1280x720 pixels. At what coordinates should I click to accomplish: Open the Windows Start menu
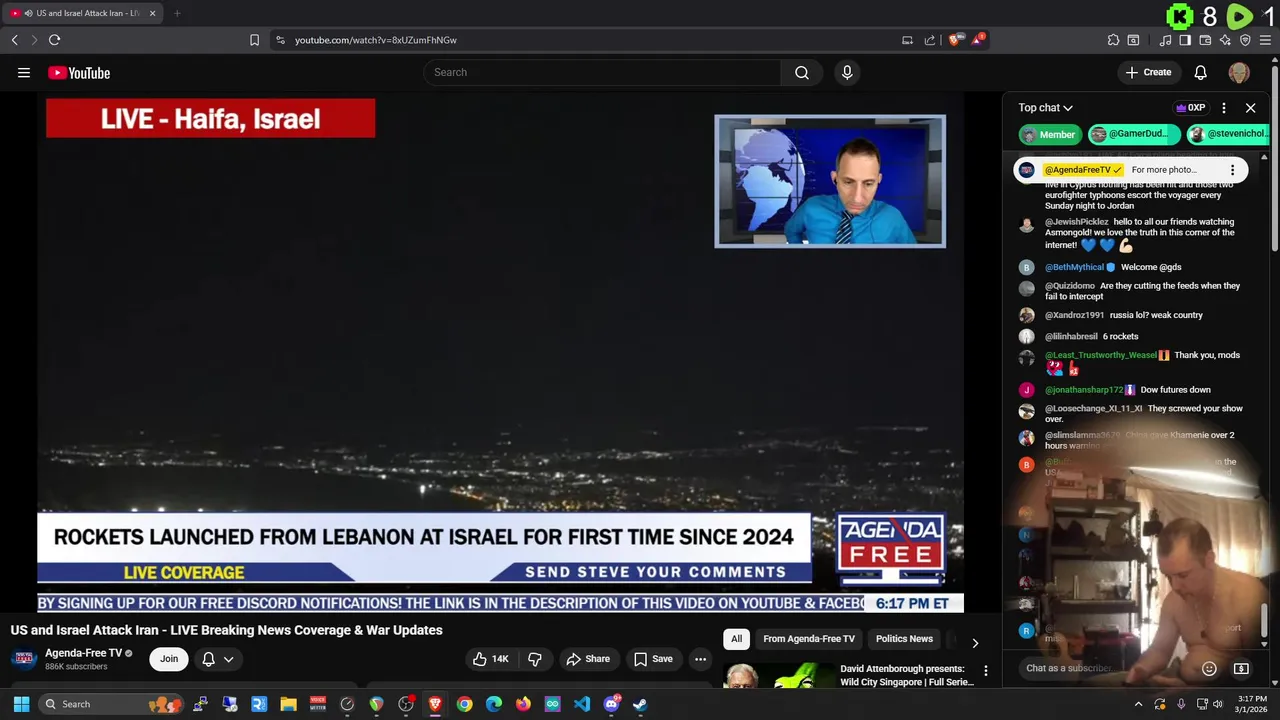(21, 704)
